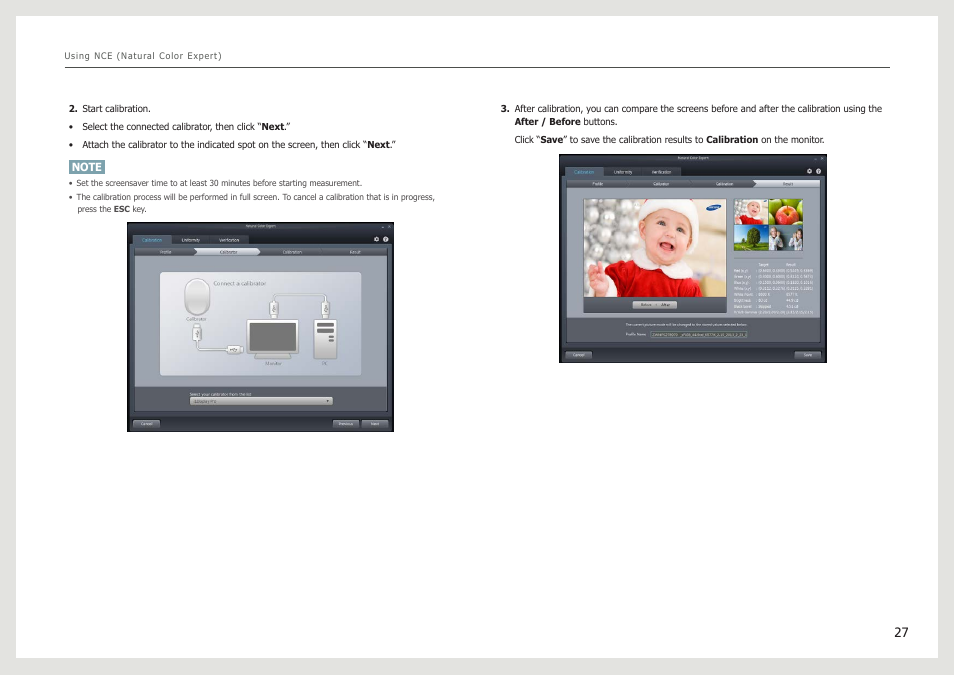Select the children at chalkboard thumbnail
Image resolution: width=954 pixels, height=675 pixels.
(785, 238)
